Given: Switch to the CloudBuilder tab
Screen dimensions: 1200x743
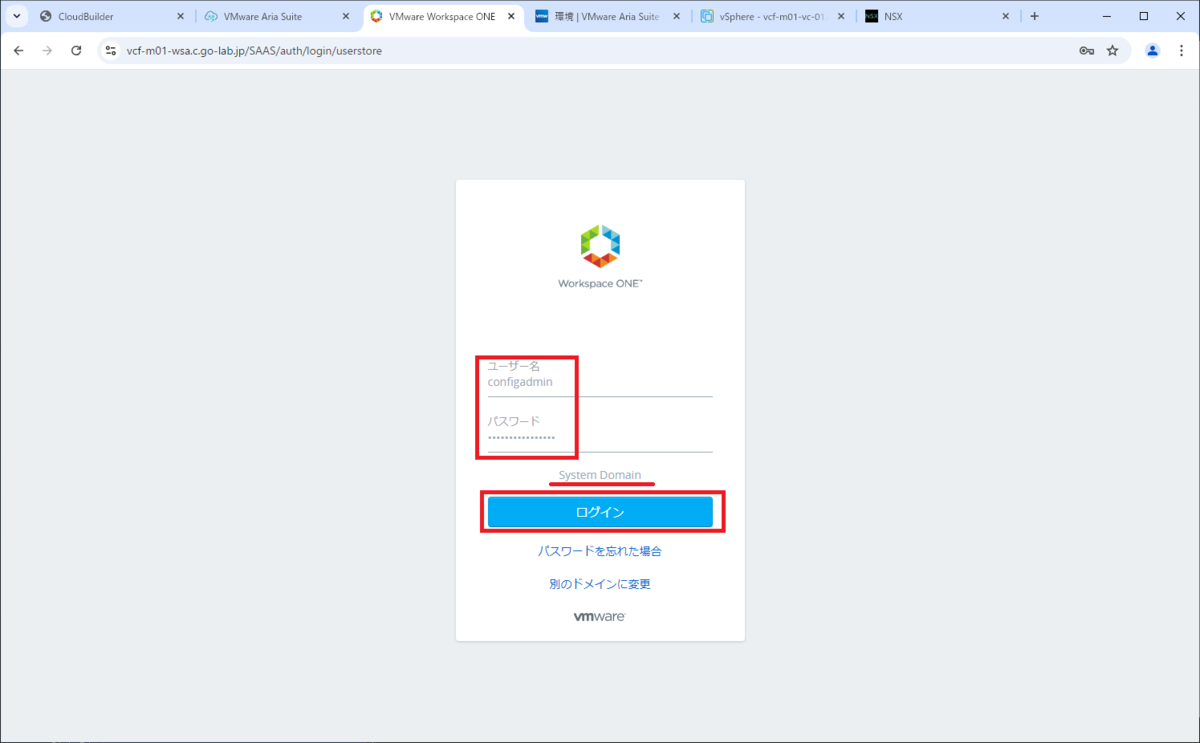Looking at the screenshot, I should click(112, 16).
